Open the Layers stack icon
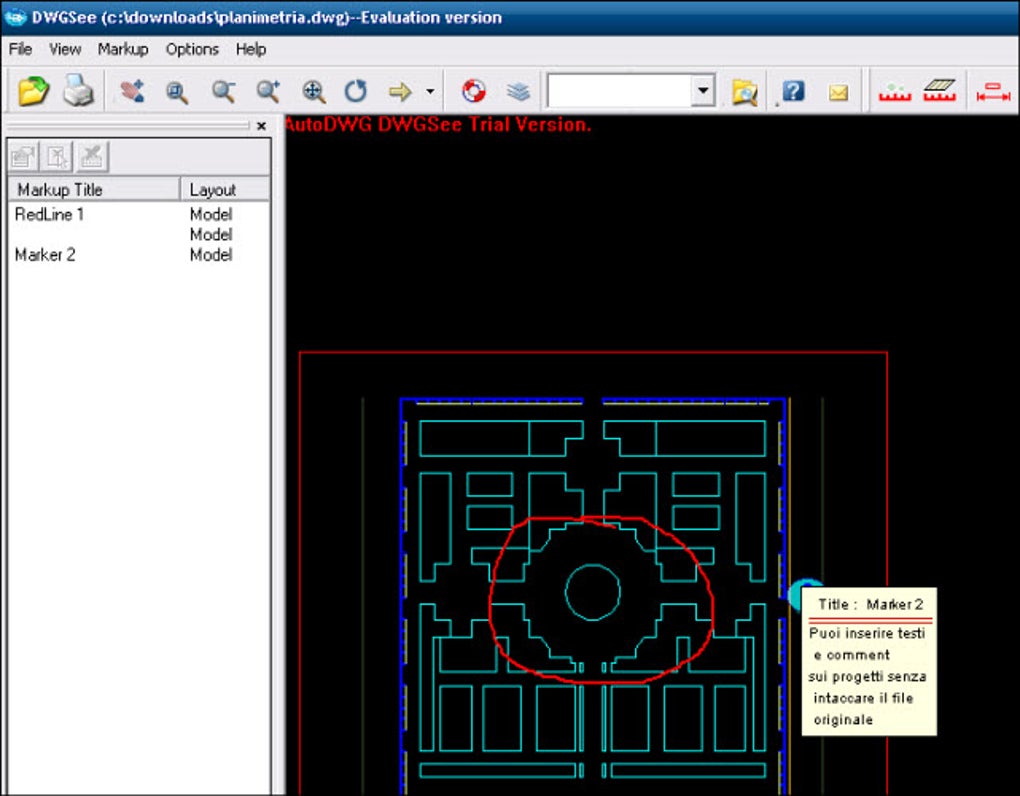This screenshot has height=796, width=1020. point(517,92)
